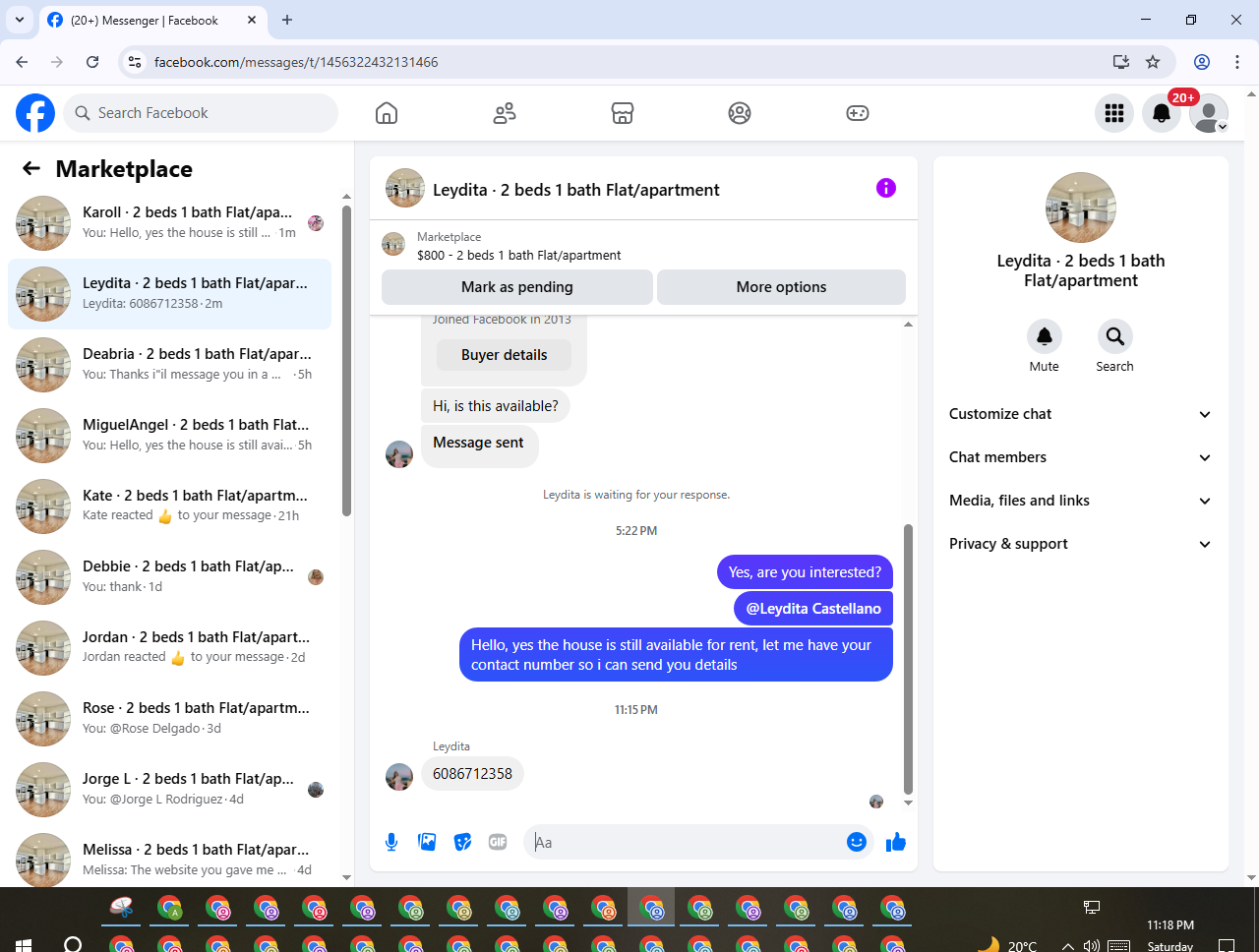Image resolution: width=1259 pixels, height=952 pixels.
Task: Click the Search Facebook box
Action: (201, 113)
